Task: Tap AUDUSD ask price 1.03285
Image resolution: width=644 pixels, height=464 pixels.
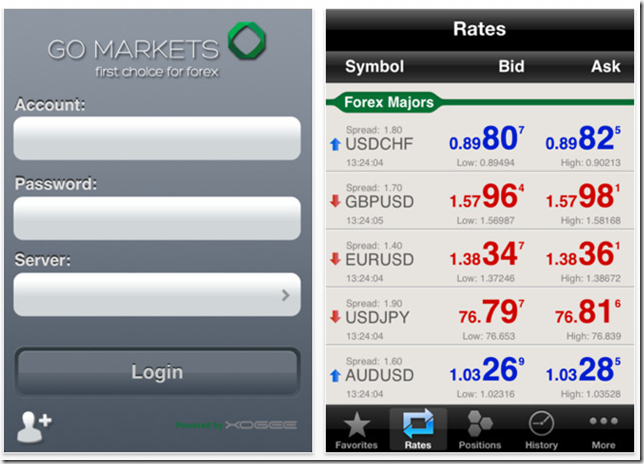Action: tap(583, 370)
